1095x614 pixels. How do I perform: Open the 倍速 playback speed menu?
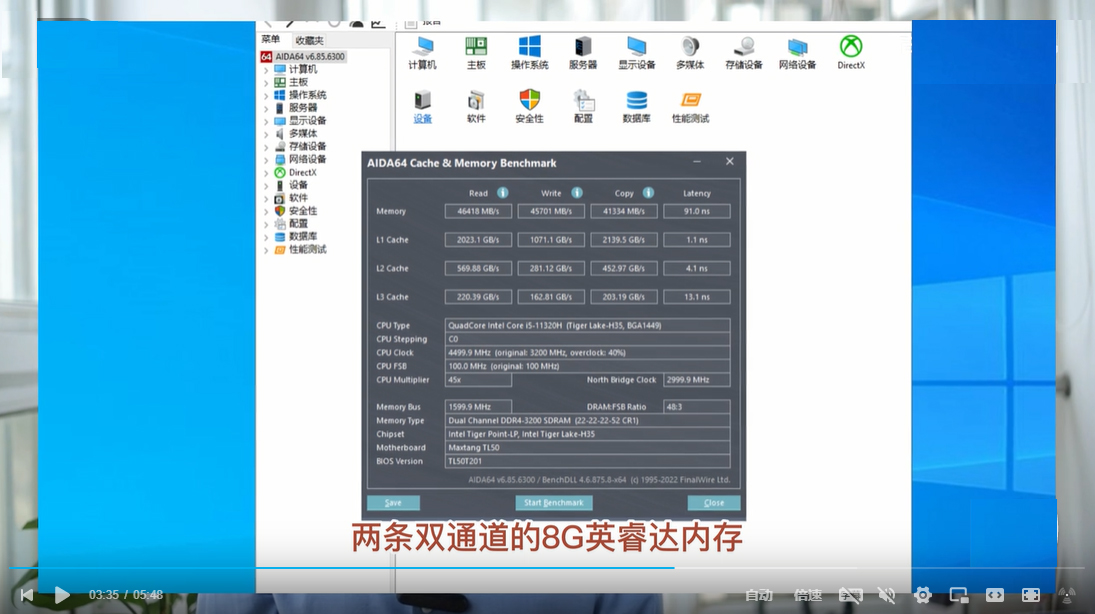808,595
